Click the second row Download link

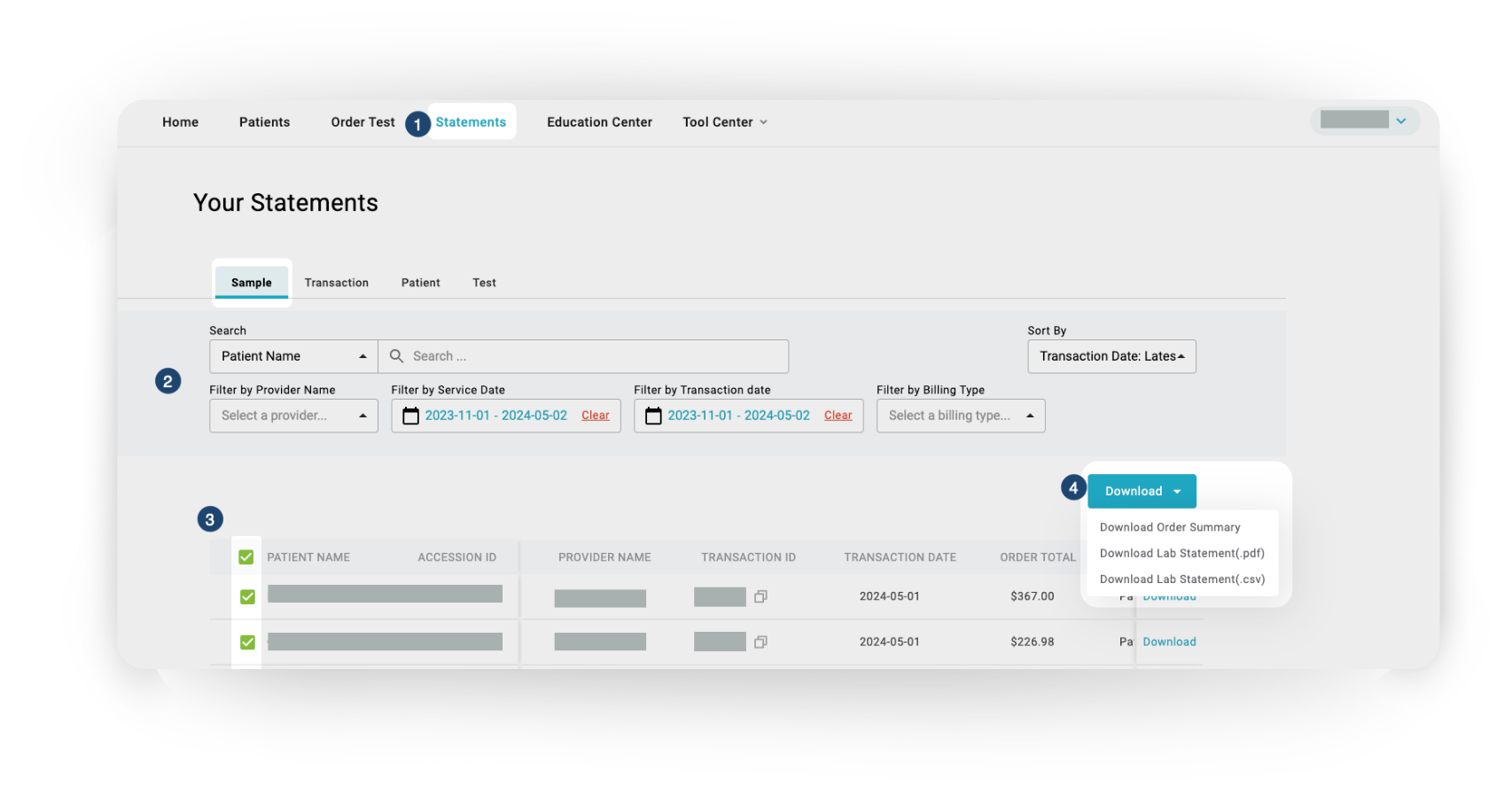pyautogui.click(x=1169, y=642)
